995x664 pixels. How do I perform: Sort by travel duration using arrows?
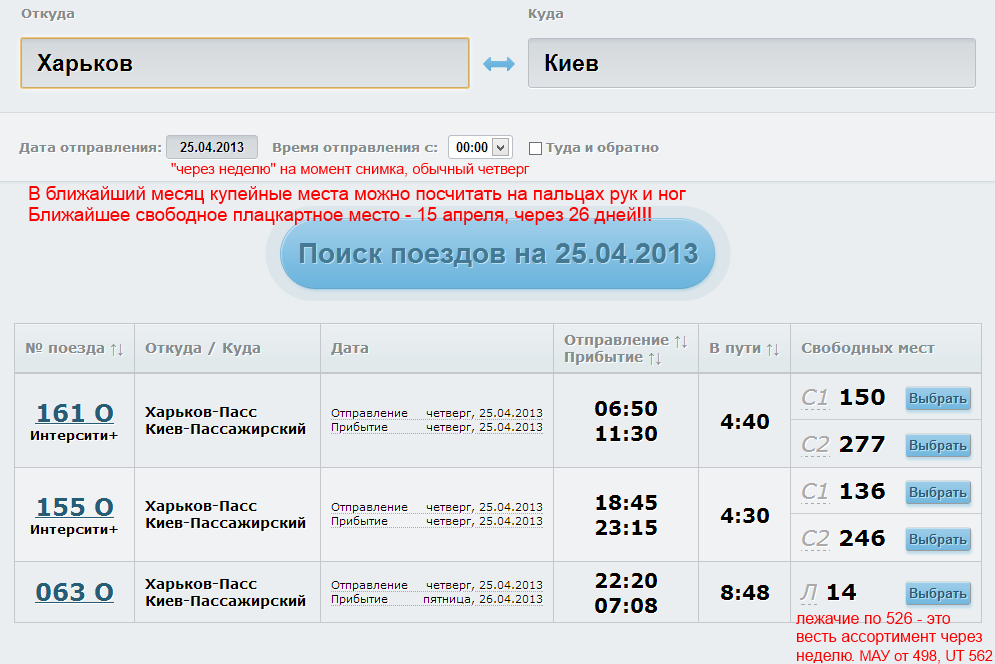[x=772, y=349]
